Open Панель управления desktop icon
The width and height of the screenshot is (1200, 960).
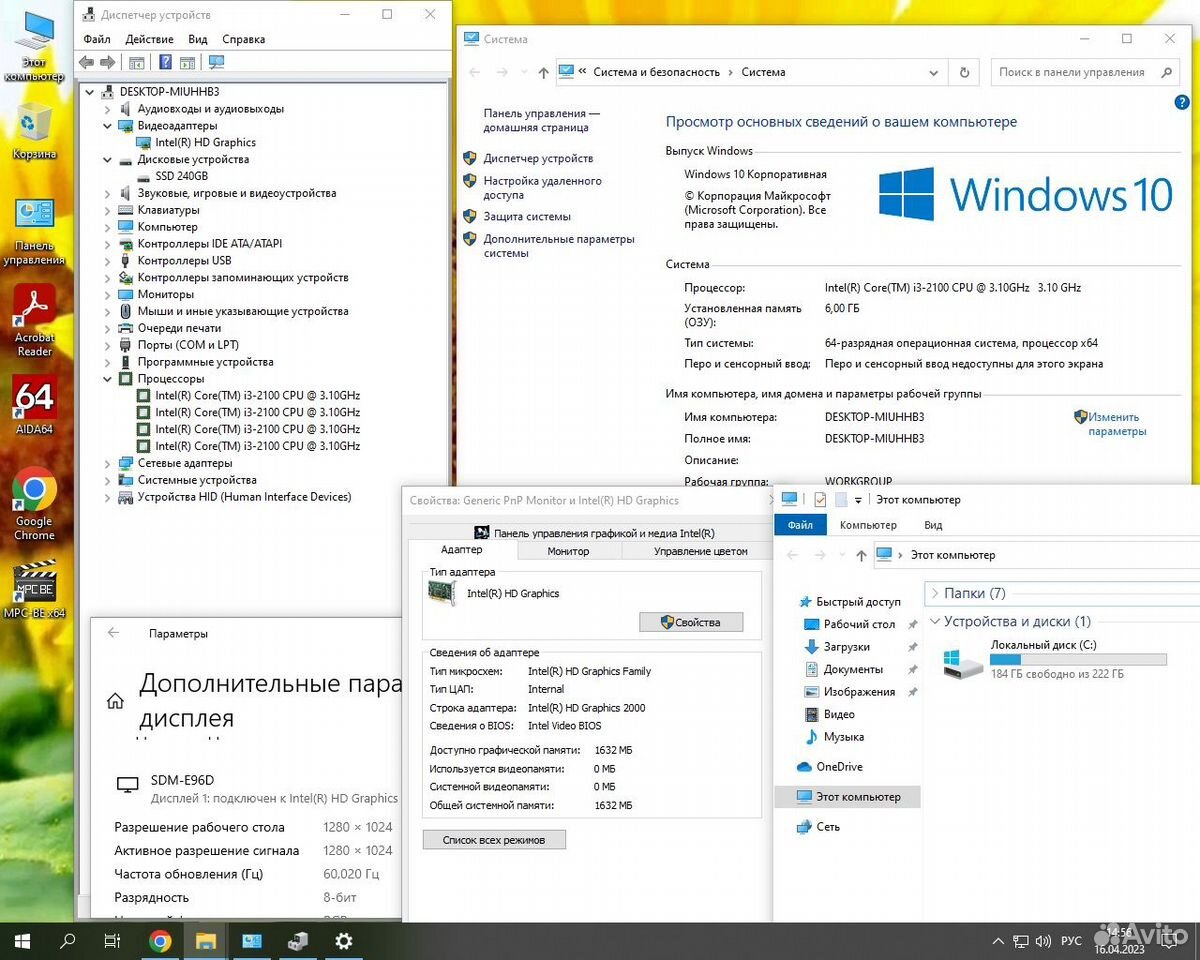tap(34, 232)
